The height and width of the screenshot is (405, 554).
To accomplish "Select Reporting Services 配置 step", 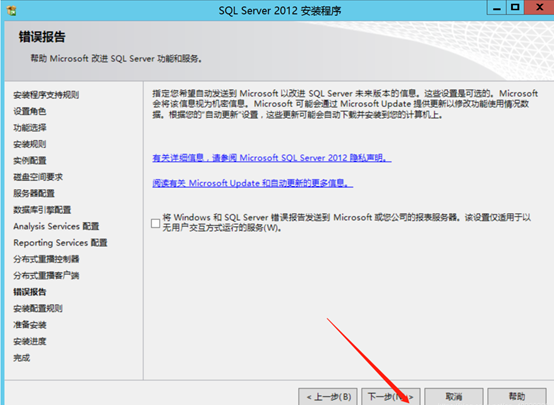I will (x=60, y=243).
